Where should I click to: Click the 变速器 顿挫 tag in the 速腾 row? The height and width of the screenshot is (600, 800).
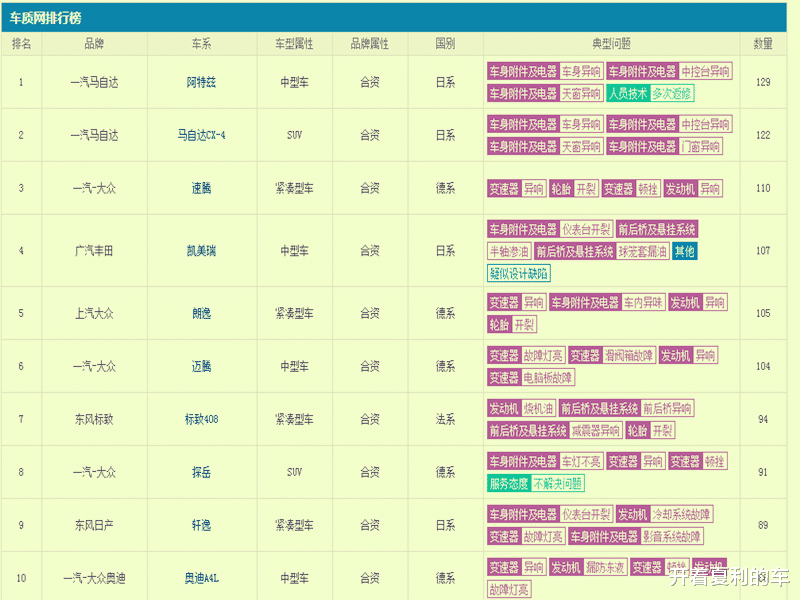pyautogui.click(x=632, y=189)
